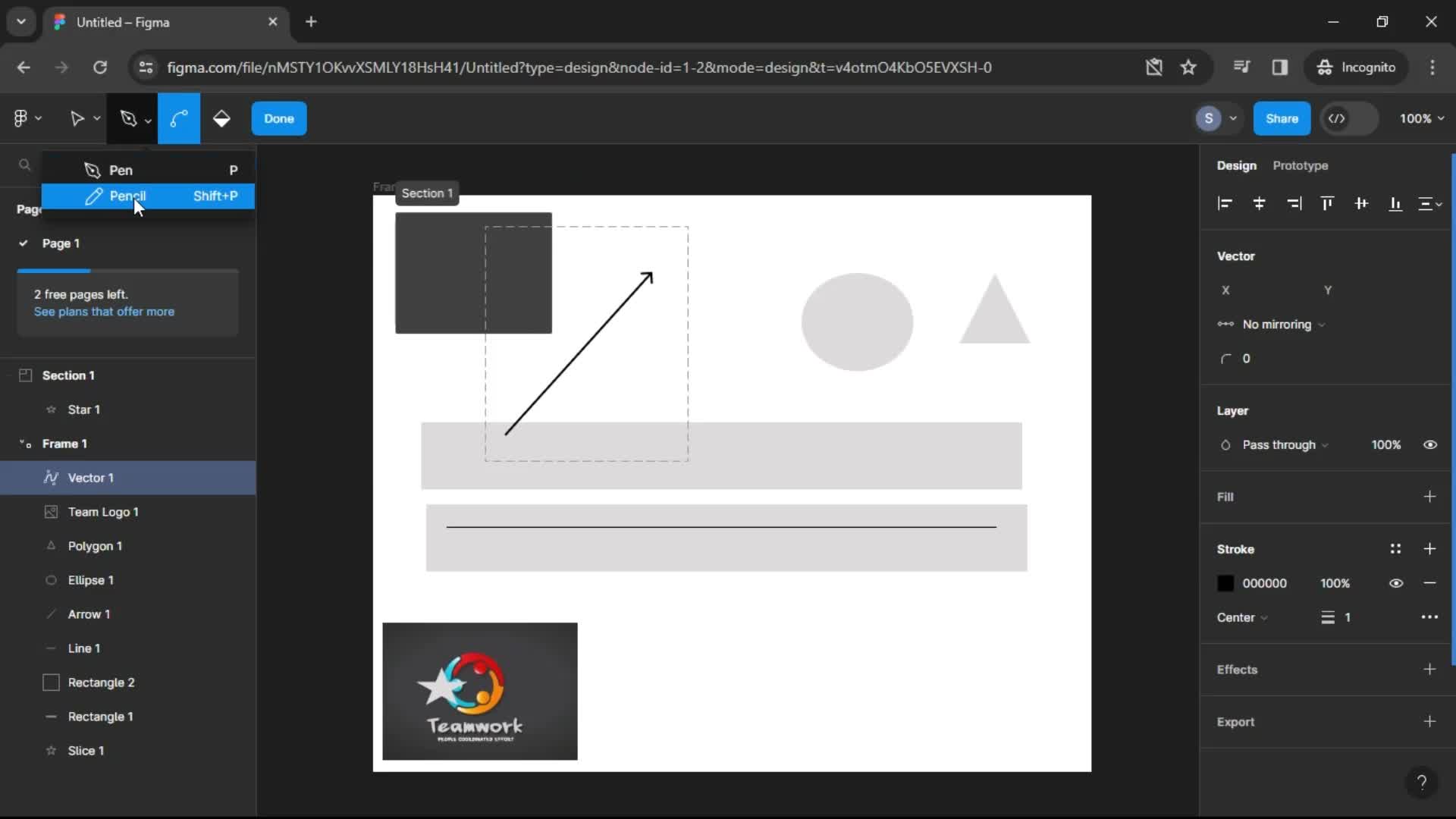Open the Share dialog
Viewport: 1456px width, 819px height.
click(x=1282, y=118)
